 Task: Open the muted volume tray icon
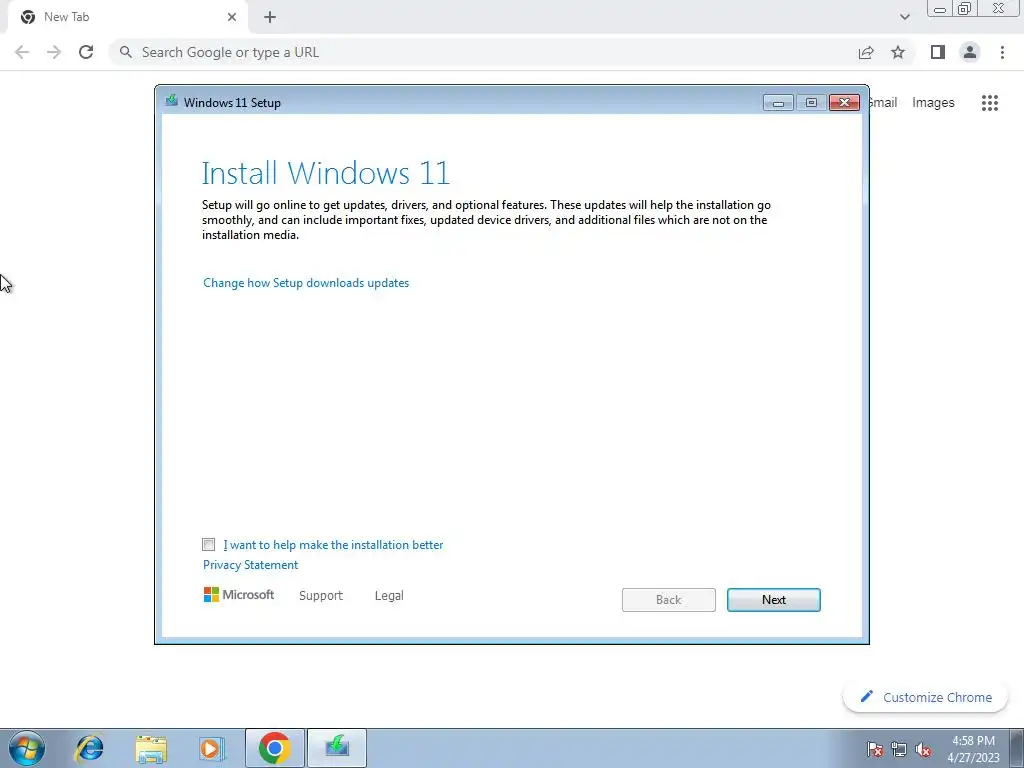coord(923,749)
